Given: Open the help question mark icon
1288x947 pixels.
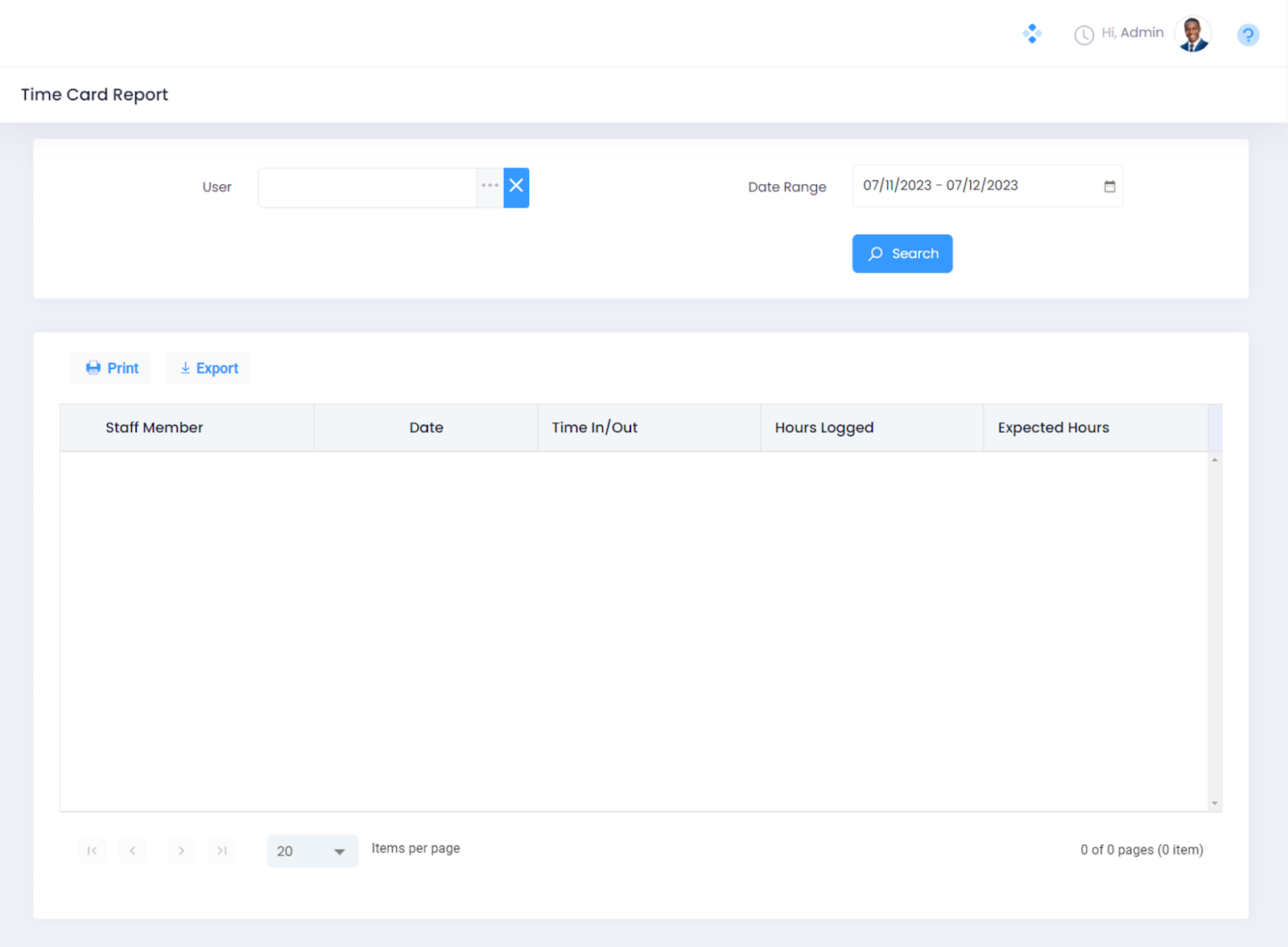Looking at the screenshot, I should (x=1247, y=35).
